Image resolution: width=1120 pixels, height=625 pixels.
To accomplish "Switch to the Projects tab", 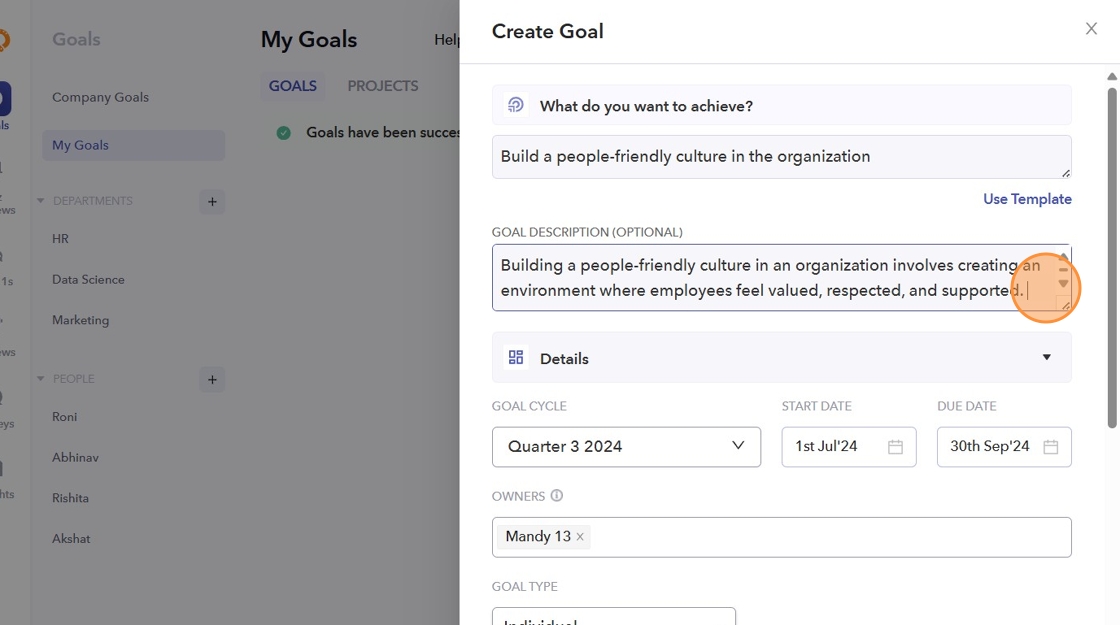I will [382, 86].
